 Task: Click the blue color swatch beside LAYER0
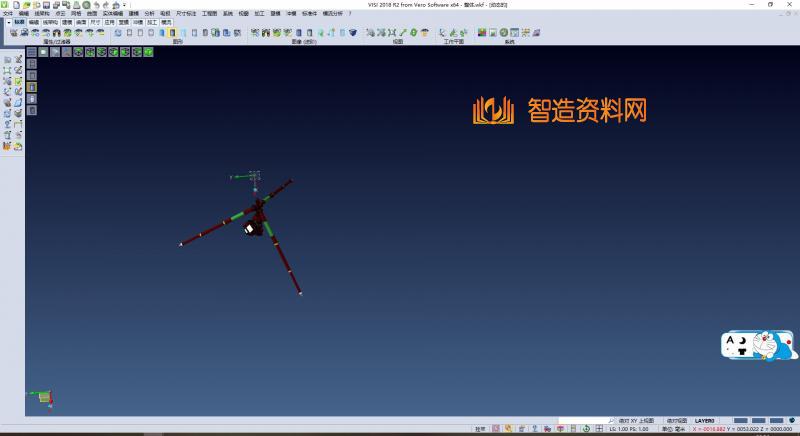coord(741,421)
